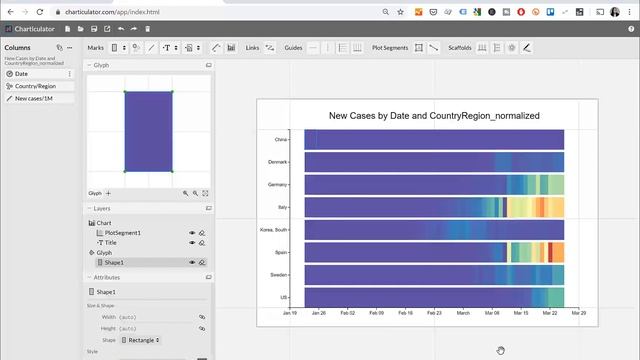Open Rectangle mark dropdown arrow

click(x=124, y=48)
